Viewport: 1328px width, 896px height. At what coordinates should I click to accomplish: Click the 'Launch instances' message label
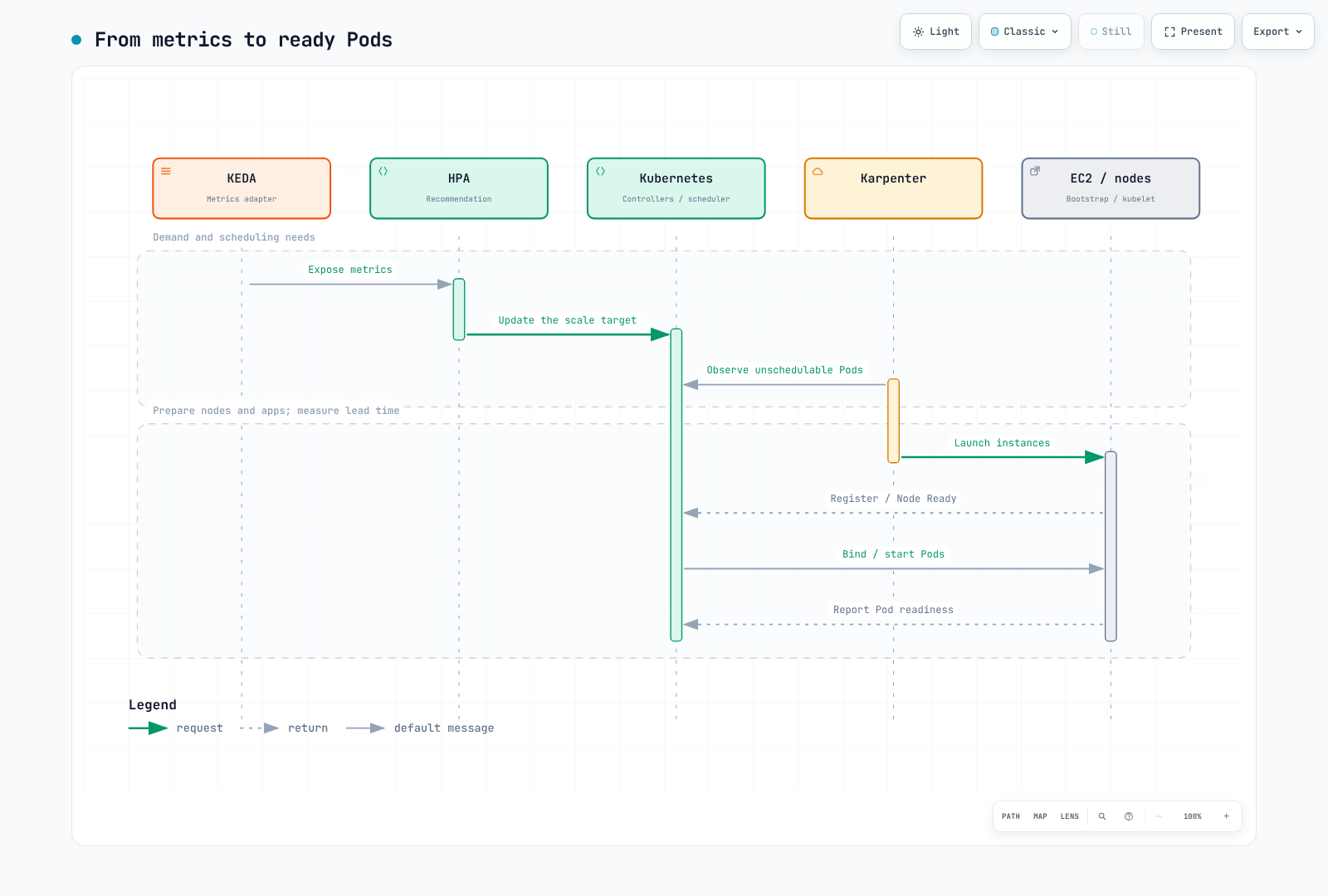1002,443
